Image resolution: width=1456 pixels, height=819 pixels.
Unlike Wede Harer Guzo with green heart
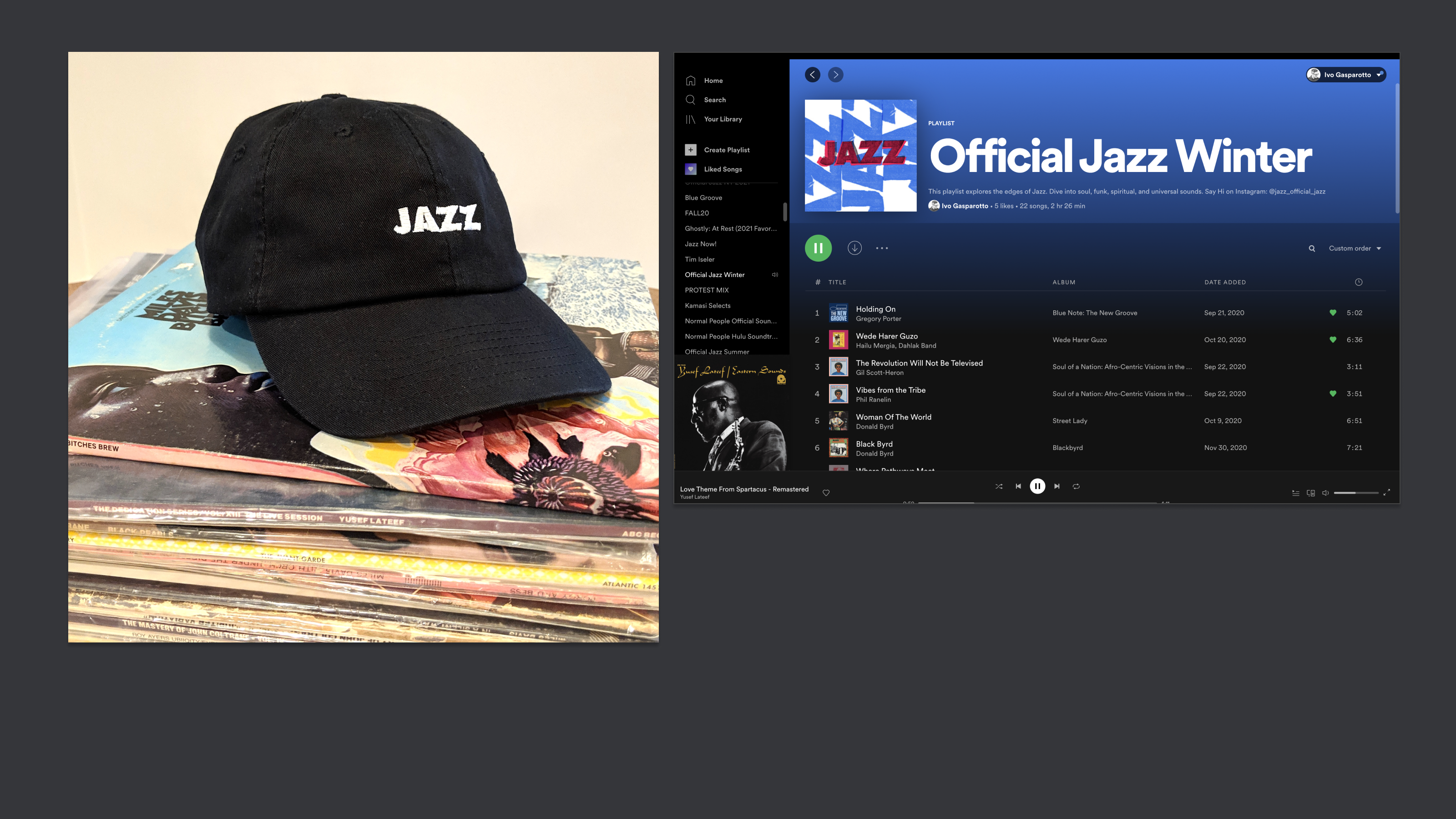pos(1333,340)
